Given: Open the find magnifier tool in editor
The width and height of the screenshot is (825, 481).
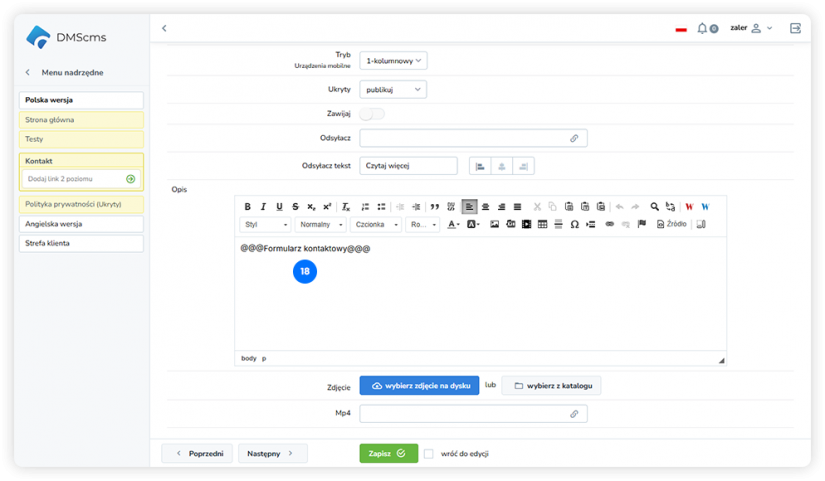Looking at the screenshot, I should pyautogui.click(x=655, y=207).
